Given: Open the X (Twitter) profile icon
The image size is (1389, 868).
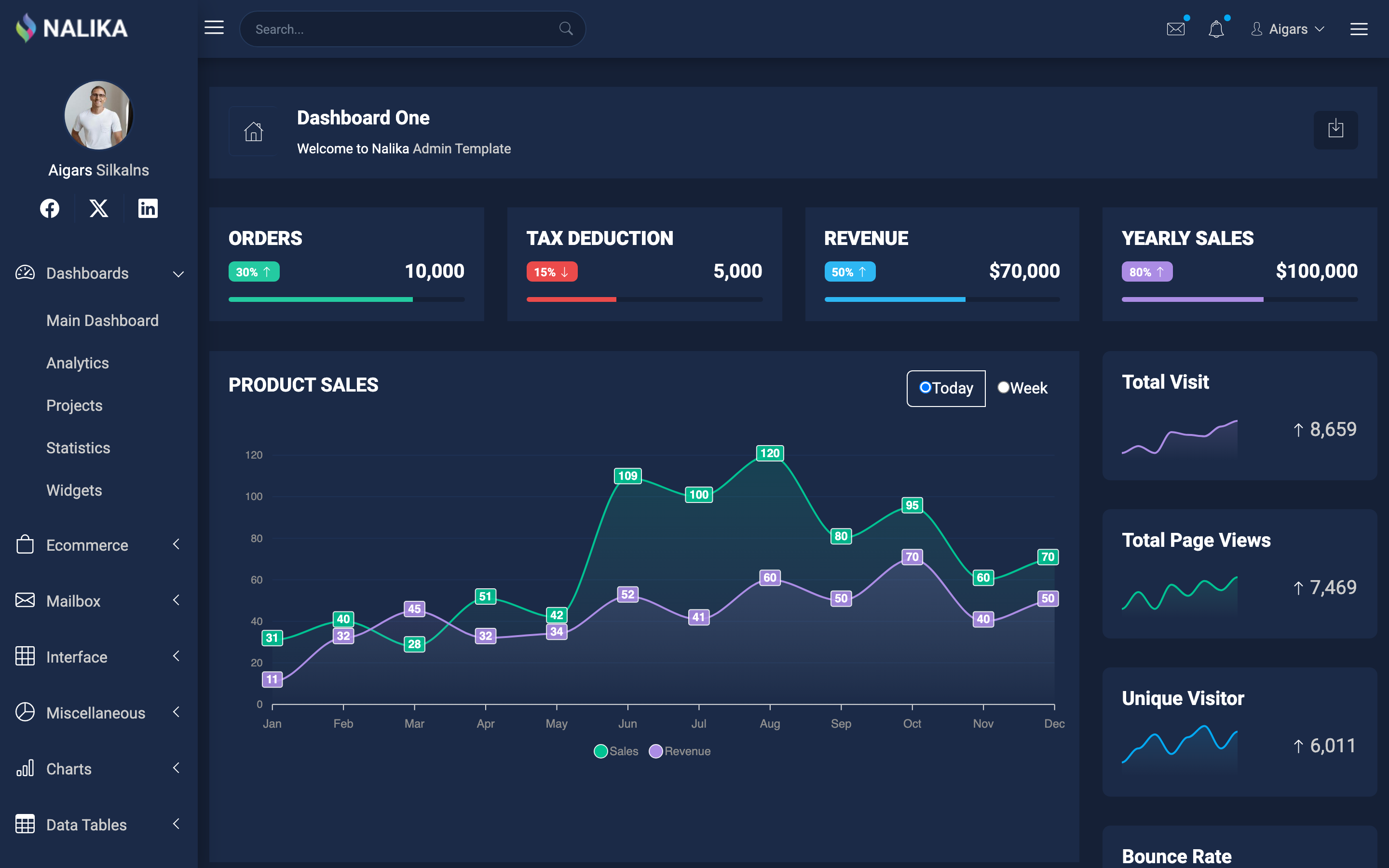Looking at the screenshot, I should (x=99, y=208).
